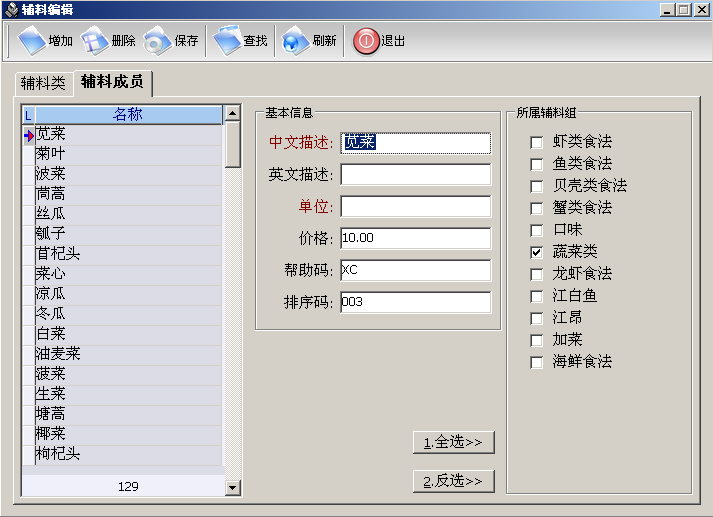Image resolution: width=713 pixels, height=517 pixels.
Task: Uncheck the 蔬菜类 checkbox
Action: tap(537, 252)
